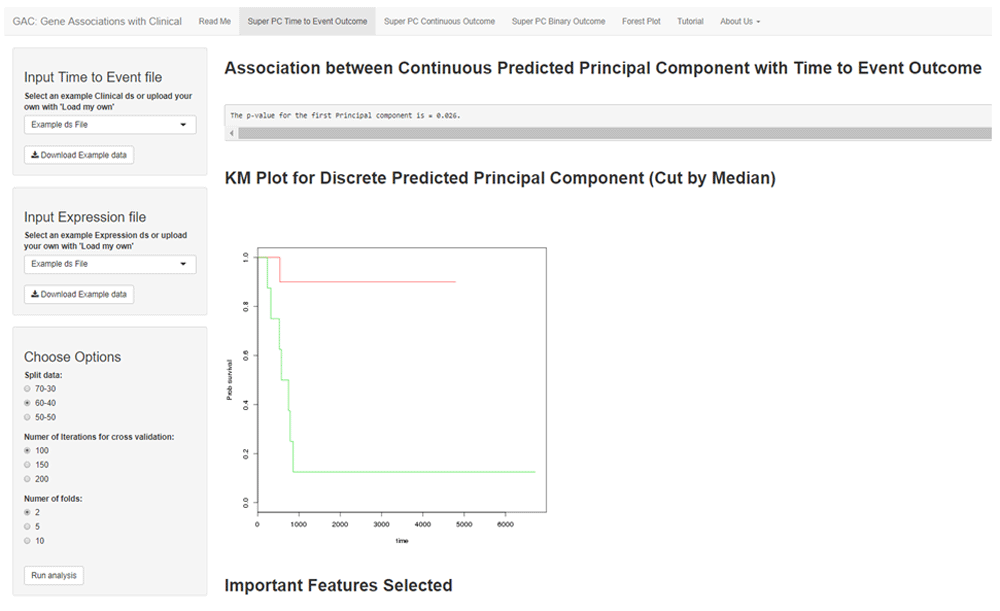The height and width of the screenshot is (611, 1000).
Task: Choose 200 iterations radio option
Action: (x=27, y=479)
